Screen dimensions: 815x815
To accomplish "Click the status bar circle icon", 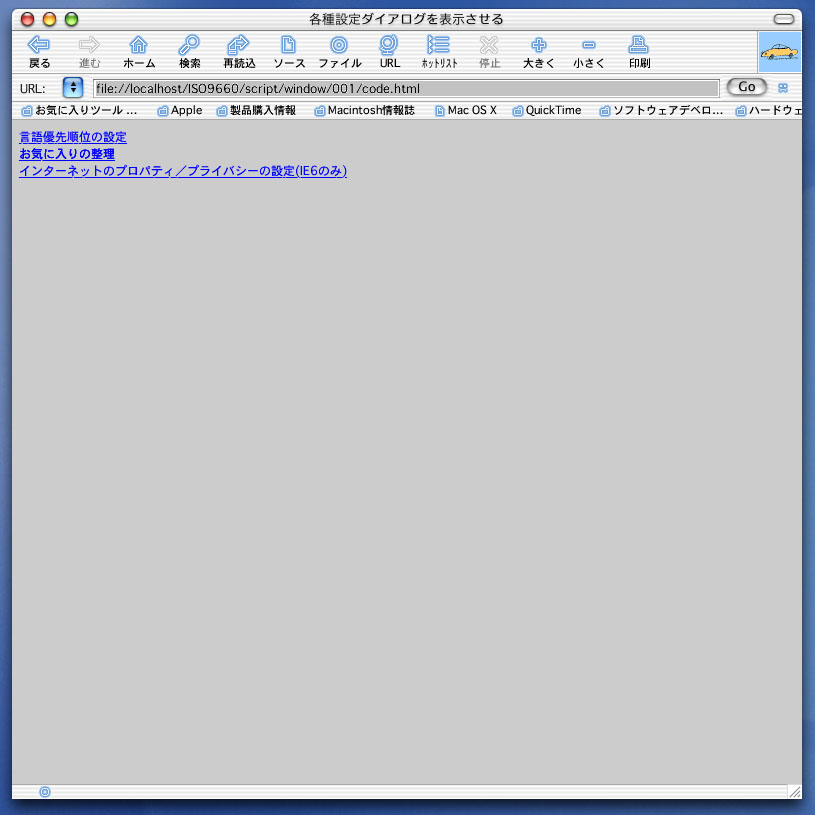I will point(45,792).
